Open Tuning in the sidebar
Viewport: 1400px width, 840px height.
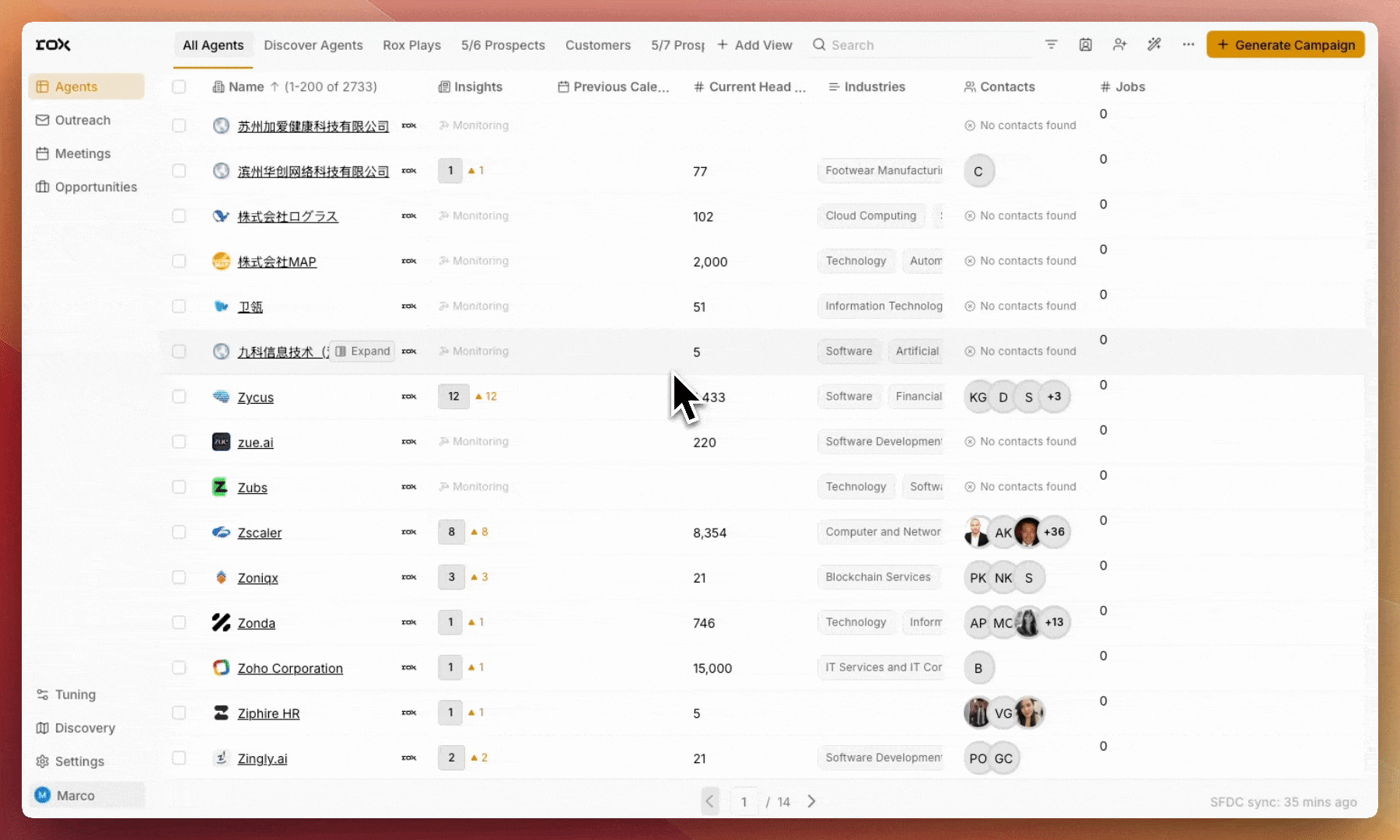75,695
